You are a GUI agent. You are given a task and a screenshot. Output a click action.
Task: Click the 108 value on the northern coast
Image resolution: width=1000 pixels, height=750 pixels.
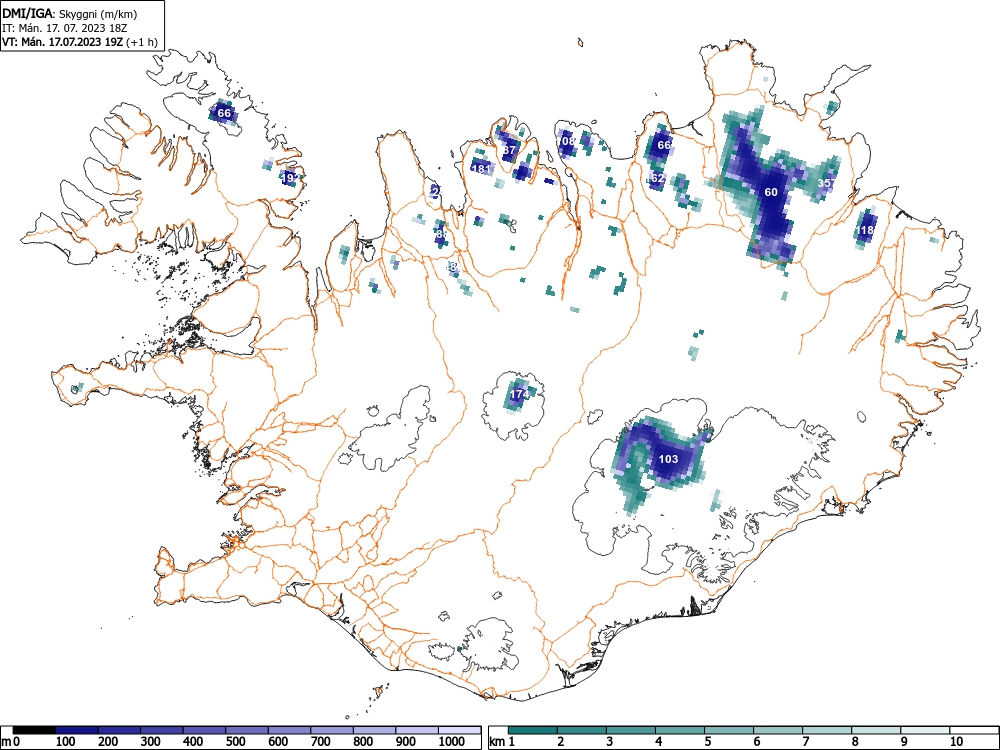point(566,141)
